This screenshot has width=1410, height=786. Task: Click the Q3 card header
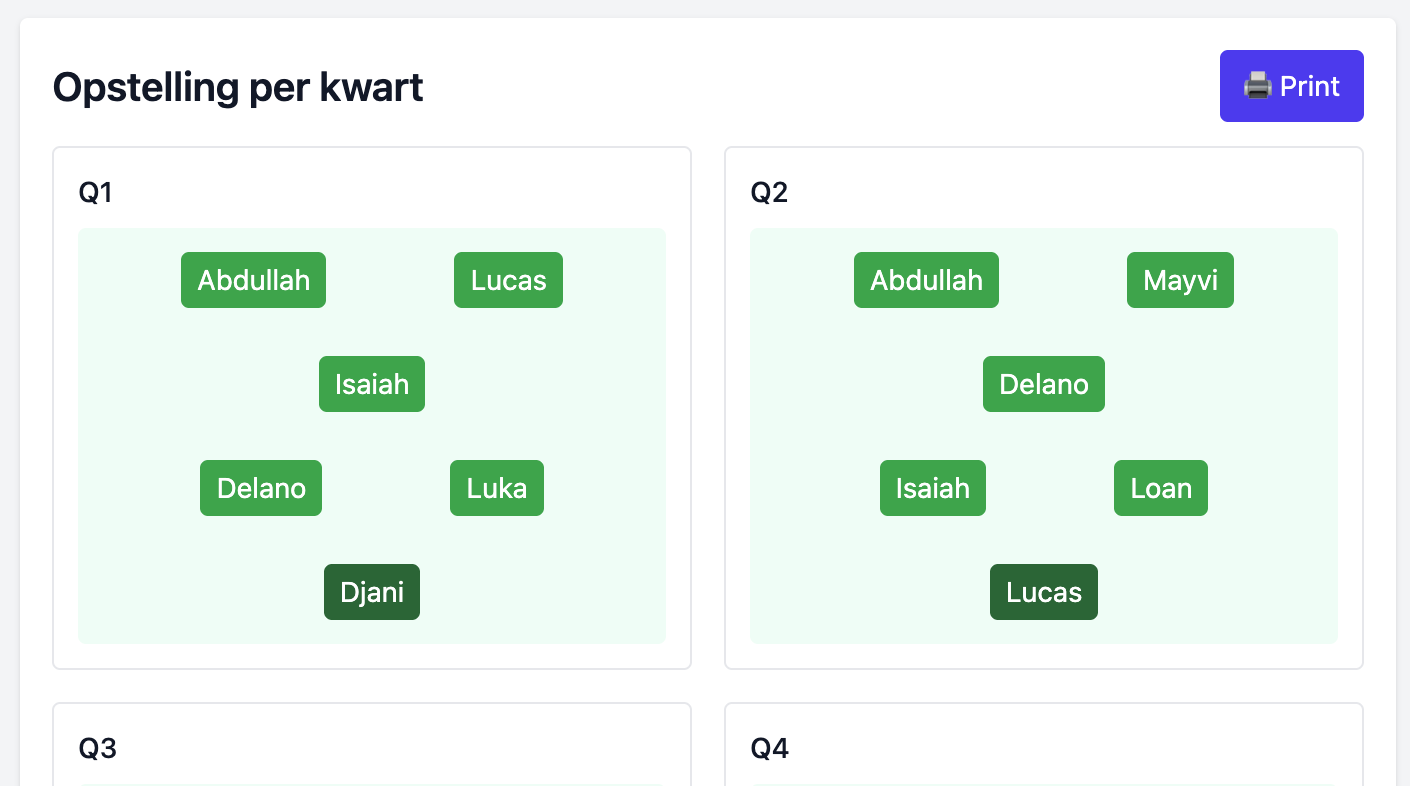point(96,748)
